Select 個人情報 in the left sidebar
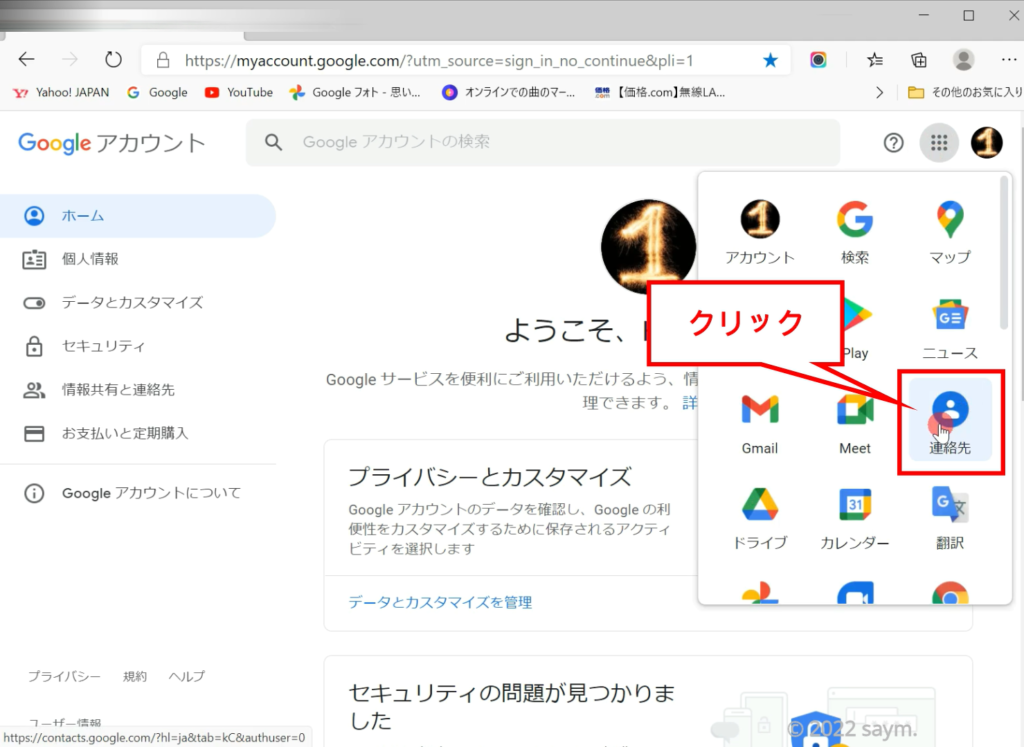Viewport: 1024px width, 747px height. [90, 259]
